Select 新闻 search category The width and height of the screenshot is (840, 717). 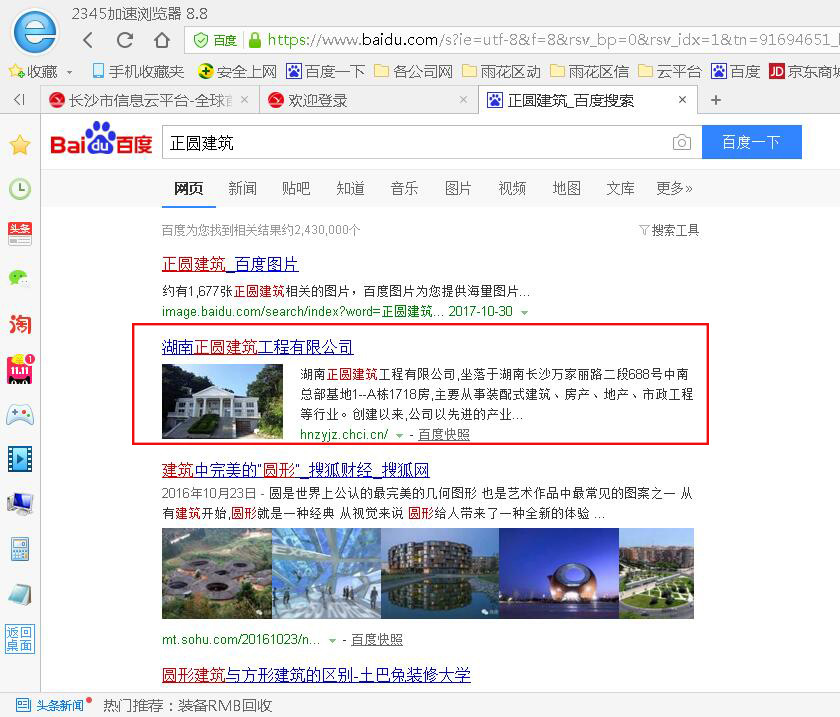(243, 188)
